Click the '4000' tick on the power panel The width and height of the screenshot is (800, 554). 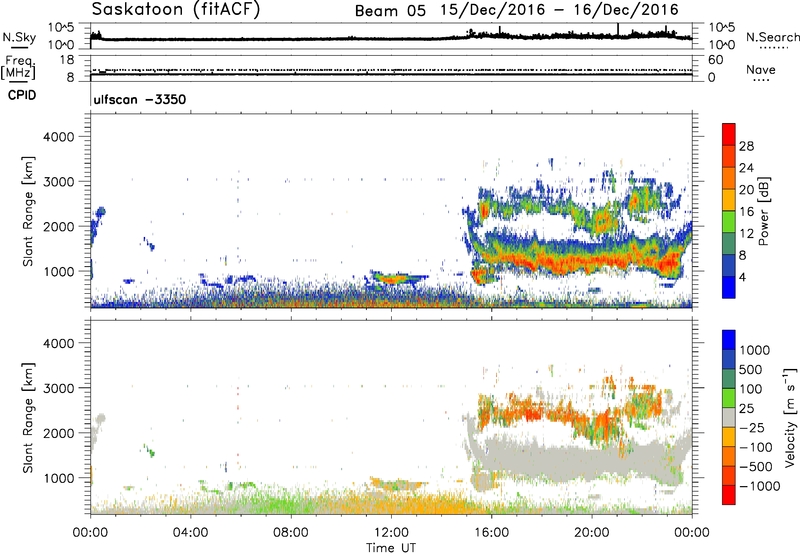click(x=58, y=137)
